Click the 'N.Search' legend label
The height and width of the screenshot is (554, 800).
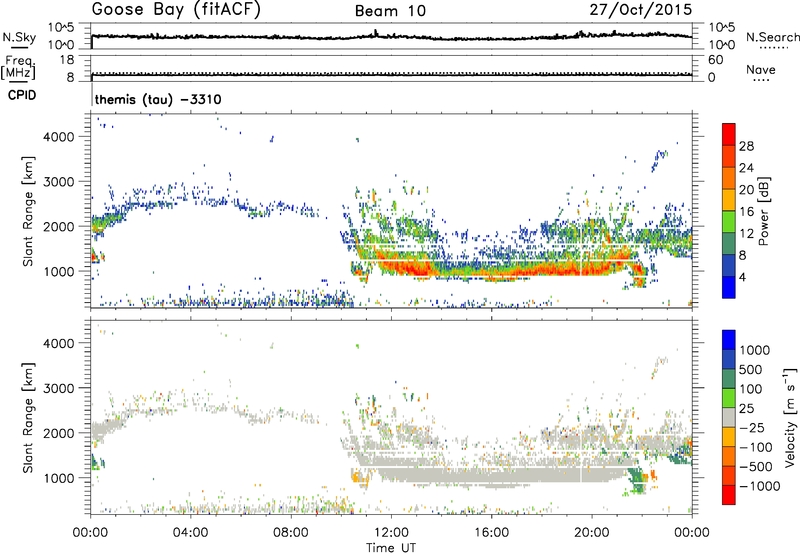tap(773, 37)
